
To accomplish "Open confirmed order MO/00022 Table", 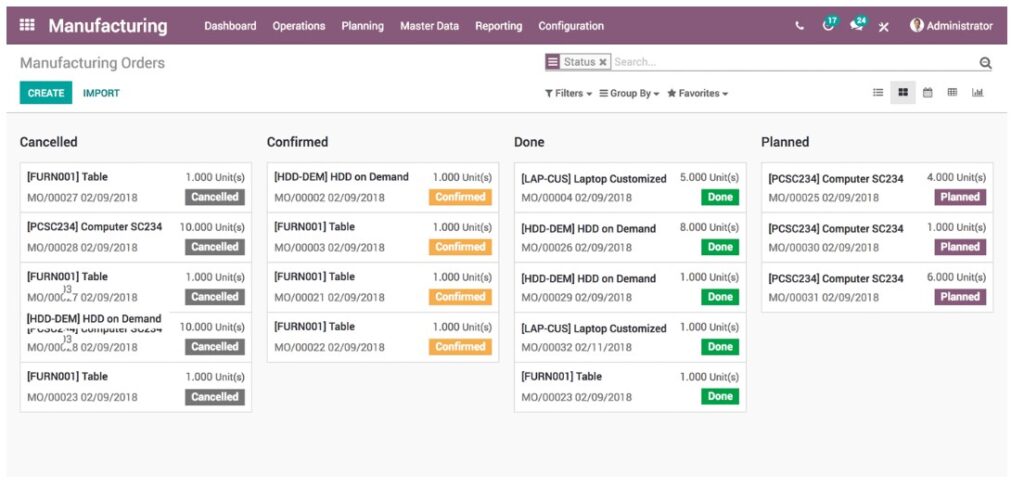I will point(383,337).
